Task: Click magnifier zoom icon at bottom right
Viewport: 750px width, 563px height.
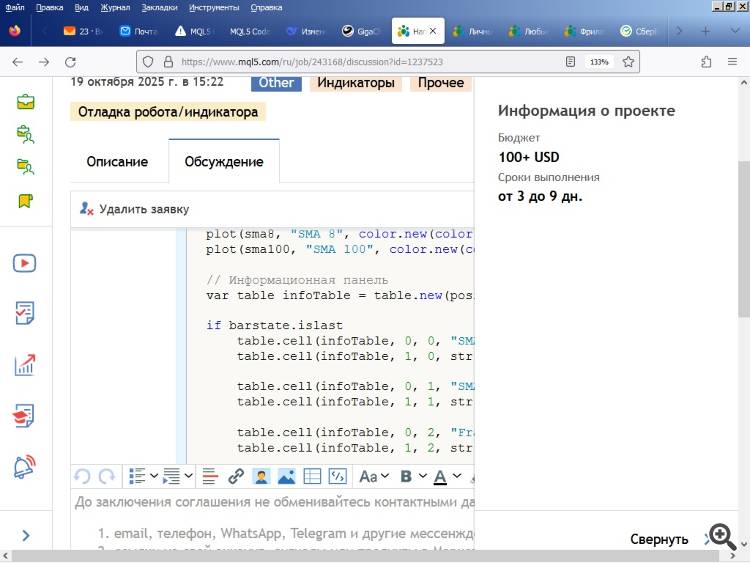Action: coord(722,537)
